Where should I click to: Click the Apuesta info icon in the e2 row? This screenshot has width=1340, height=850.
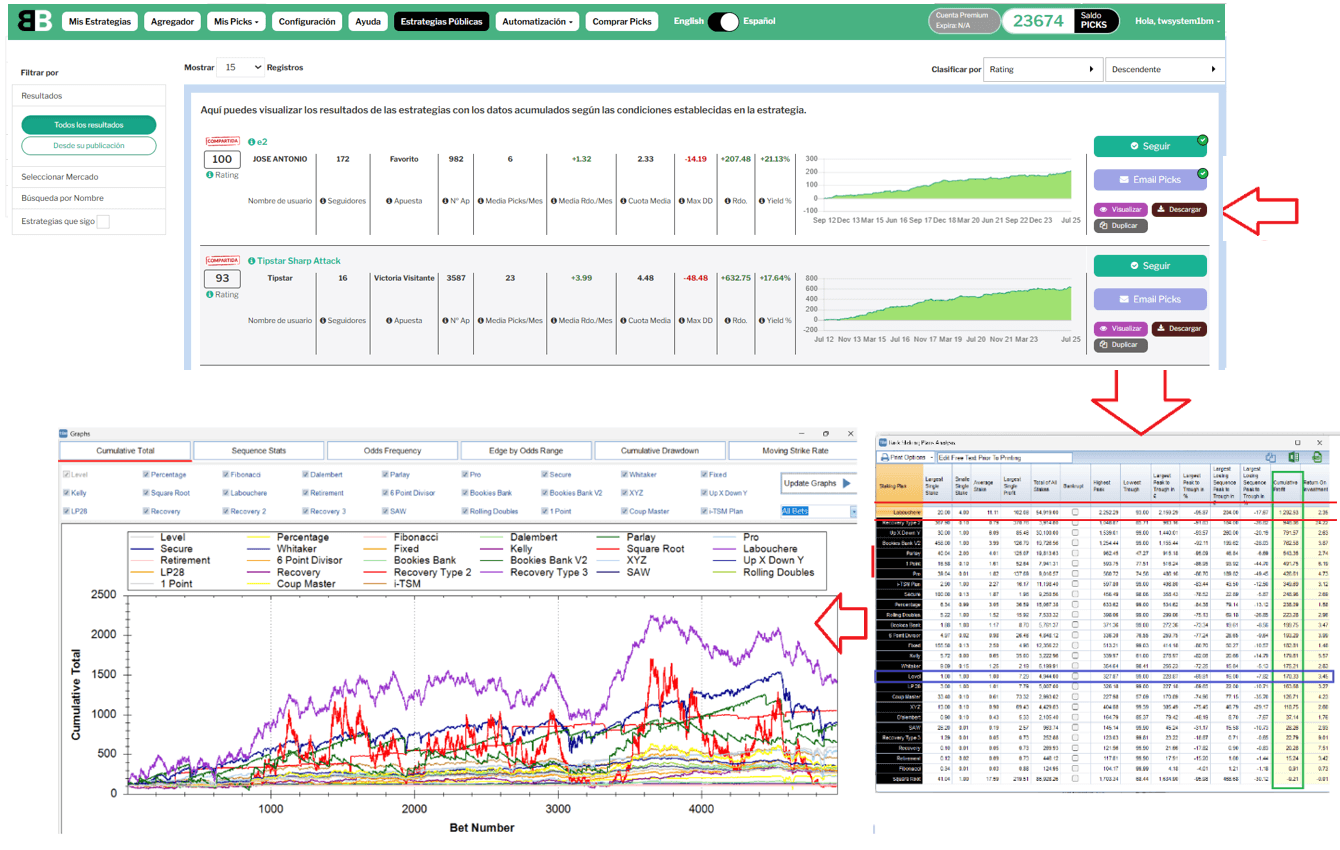tap(391, 201)
